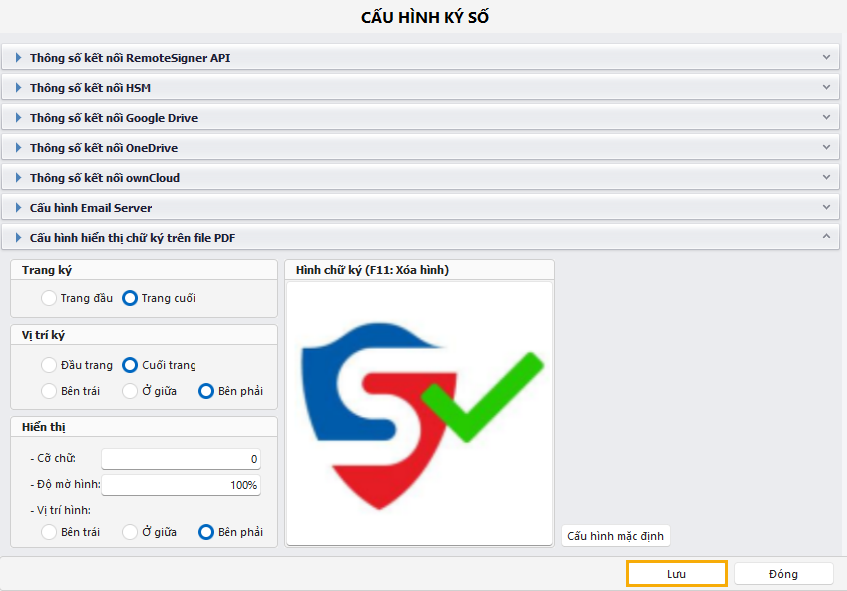
Task: Open Thông số kết nối HSM header
Action: pyautogui.click(x=420, y=88)
